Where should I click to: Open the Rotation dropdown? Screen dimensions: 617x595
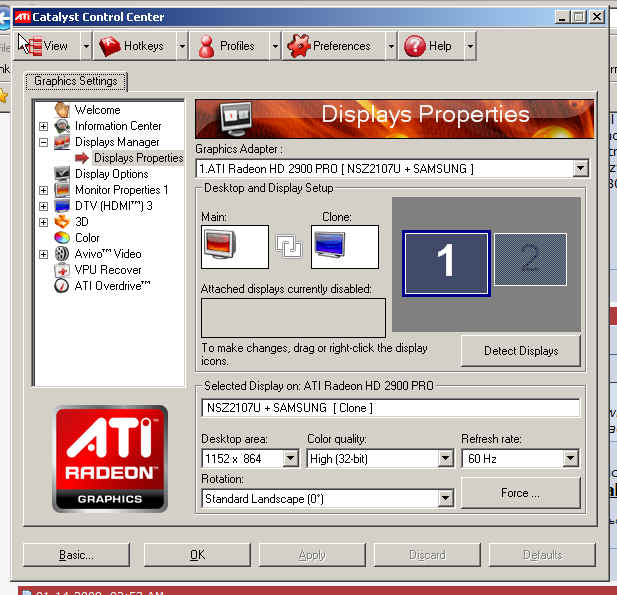tap(445, 499)
